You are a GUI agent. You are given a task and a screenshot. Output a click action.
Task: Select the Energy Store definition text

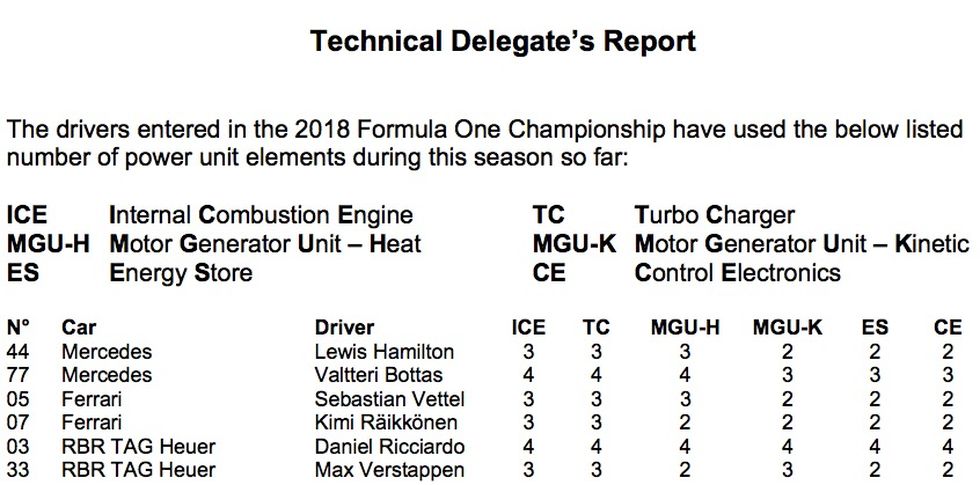pyautogui.click(x=181, y=273)
